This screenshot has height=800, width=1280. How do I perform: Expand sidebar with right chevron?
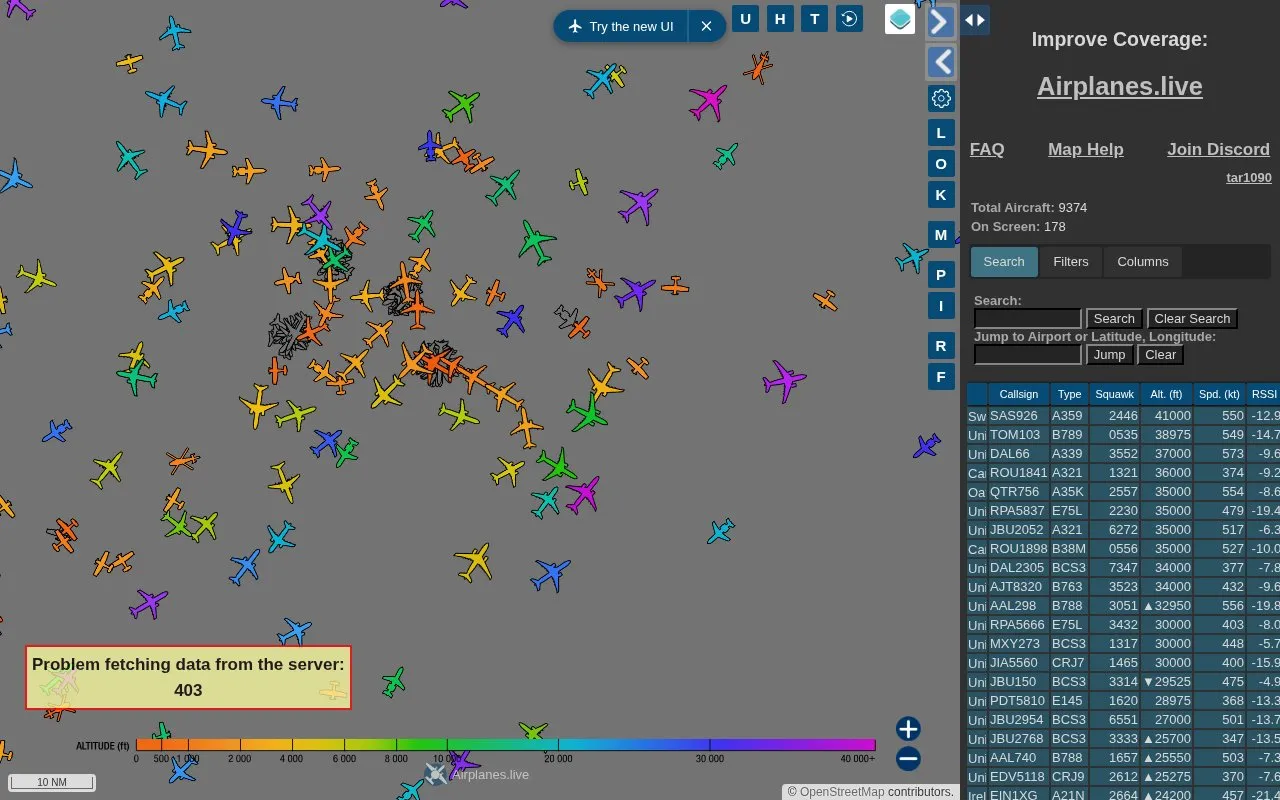point(941,21)
